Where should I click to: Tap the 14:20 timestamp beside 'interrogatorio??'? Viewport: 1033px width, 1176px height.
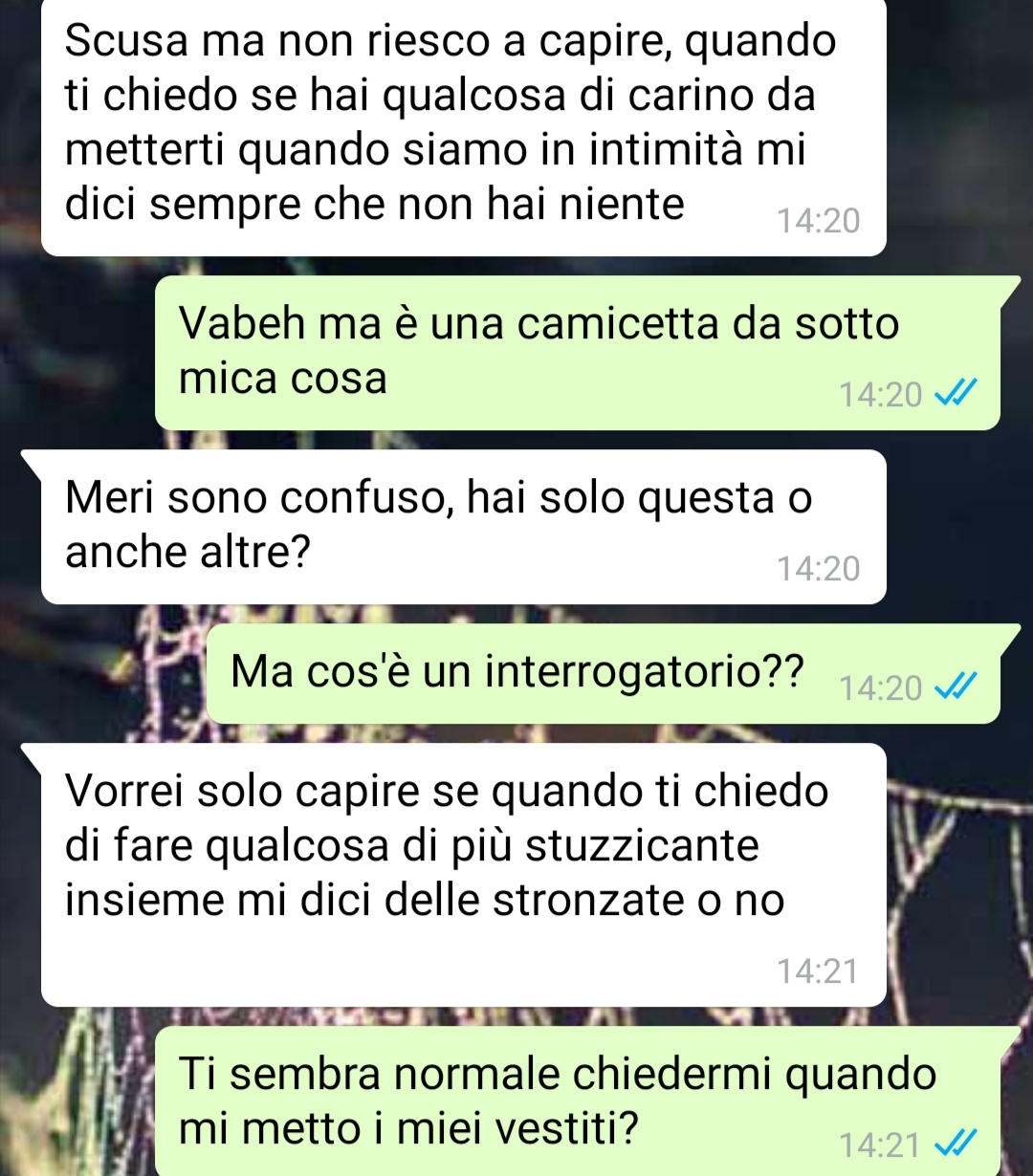point(880,687)
